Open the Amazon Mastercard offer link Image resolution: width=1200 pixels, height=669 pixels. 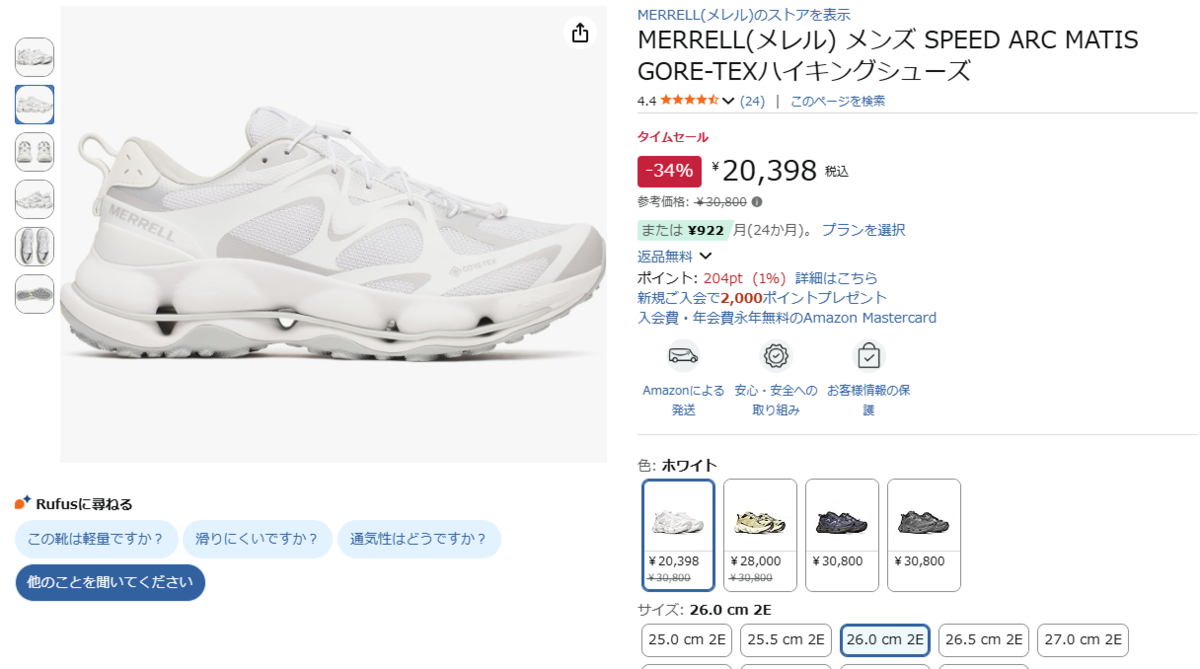[x=787, y=318]
